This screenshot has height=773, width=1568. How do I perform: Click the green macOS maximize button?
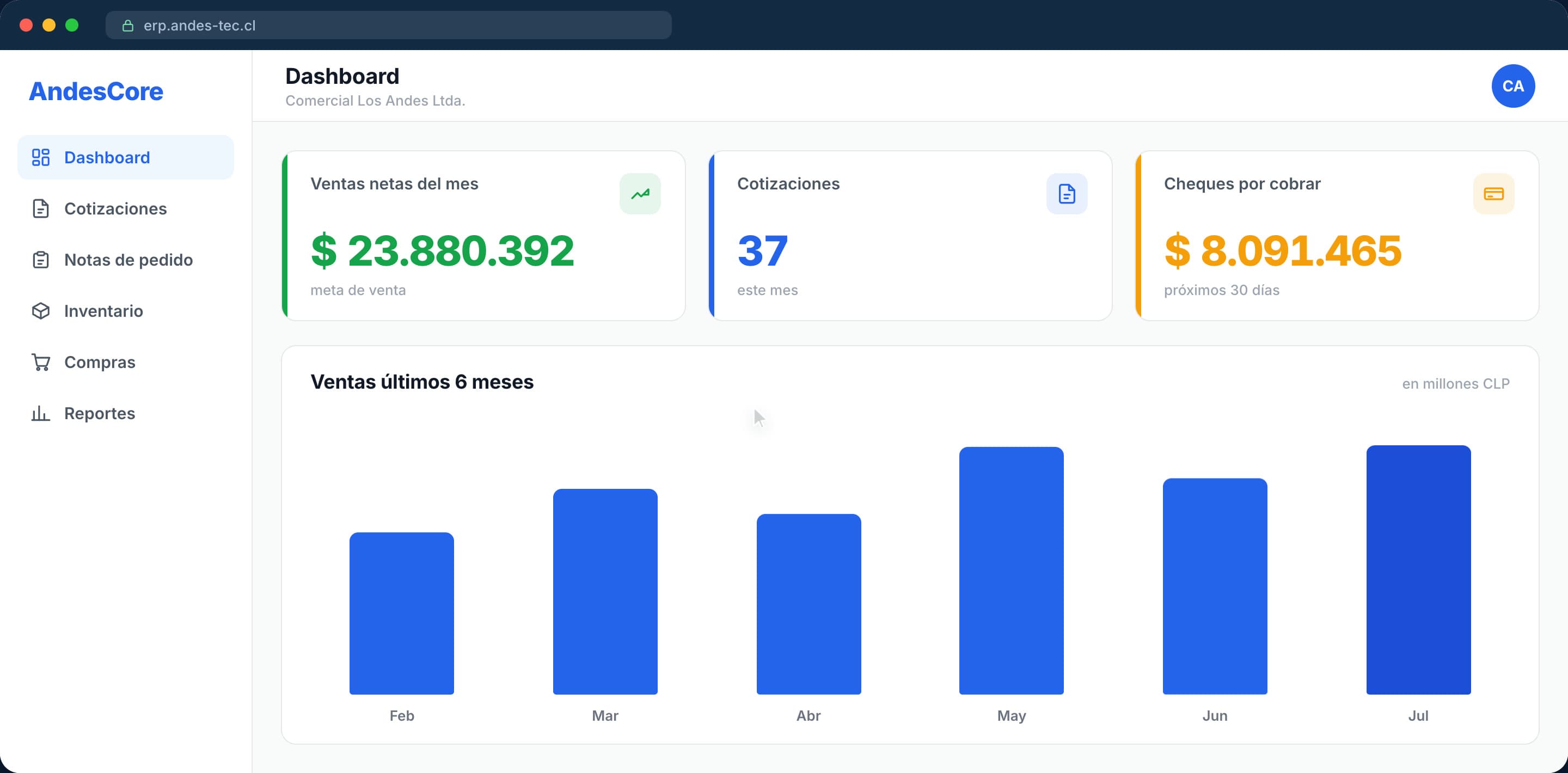click(x=72, y=25)
